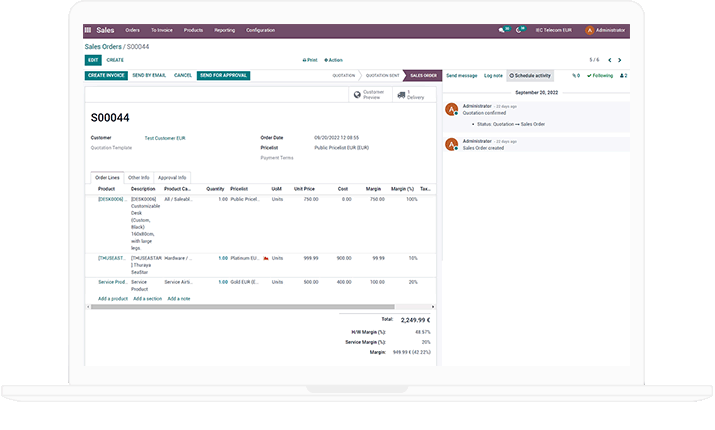Click the Test Customer EUR link
Screen dimensions: 715x430
pyautogui.click(x=165, y=138)
